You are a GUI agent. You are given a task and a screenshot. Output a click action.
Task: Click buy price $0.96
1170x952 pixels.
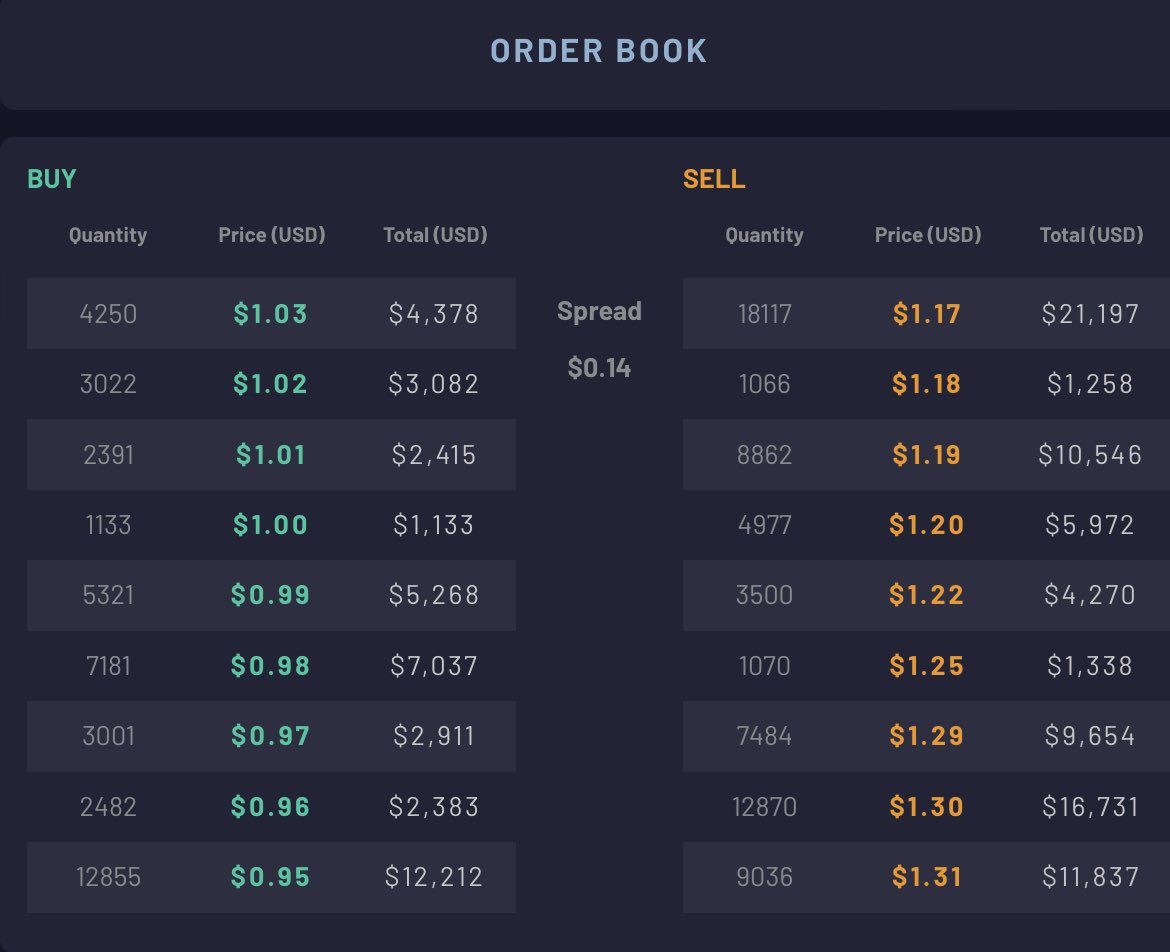click(270, 807)
